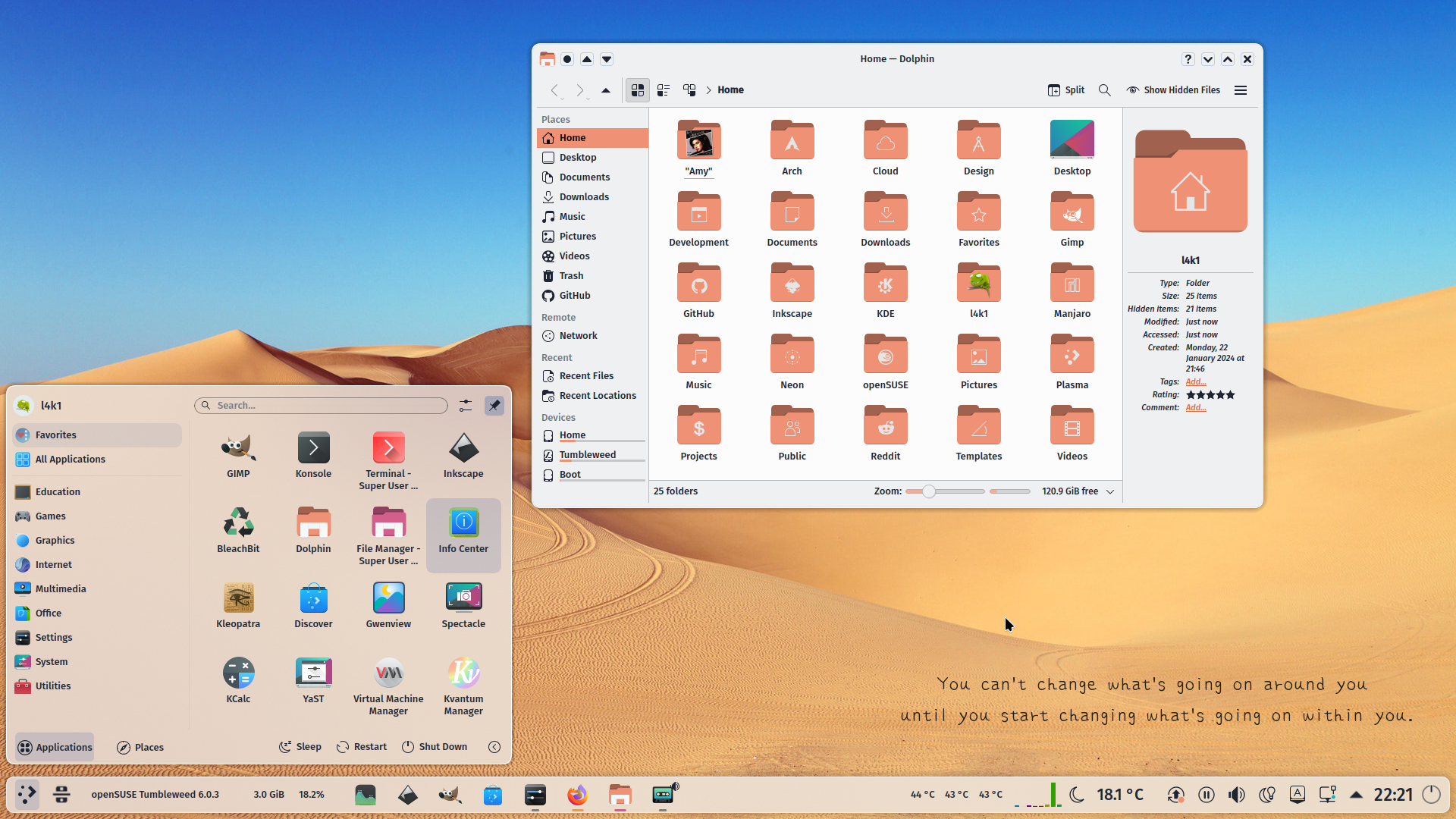Launch BleachBit from Favorites
1456x819 pixels.
point(238,530)
